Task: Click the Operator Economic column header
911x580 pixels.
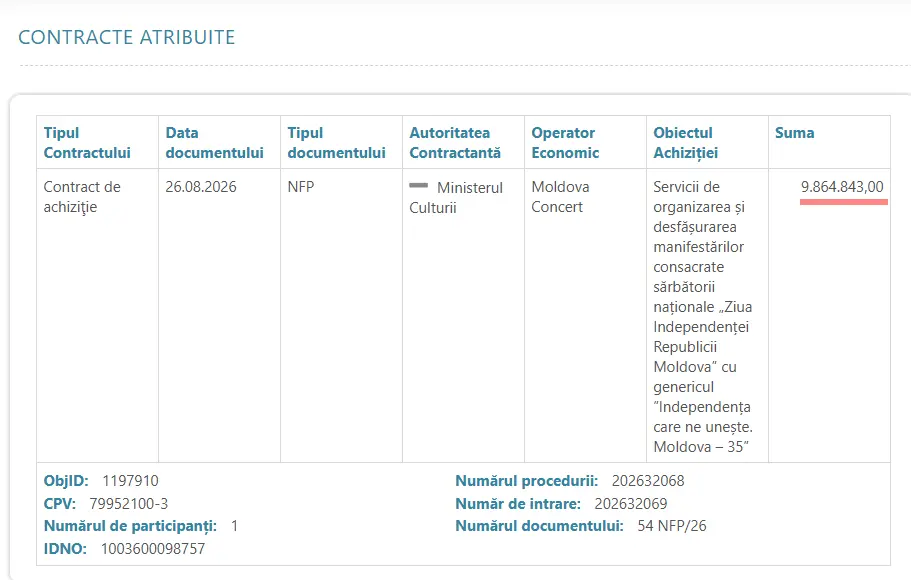Action: (x=565, y=142)
